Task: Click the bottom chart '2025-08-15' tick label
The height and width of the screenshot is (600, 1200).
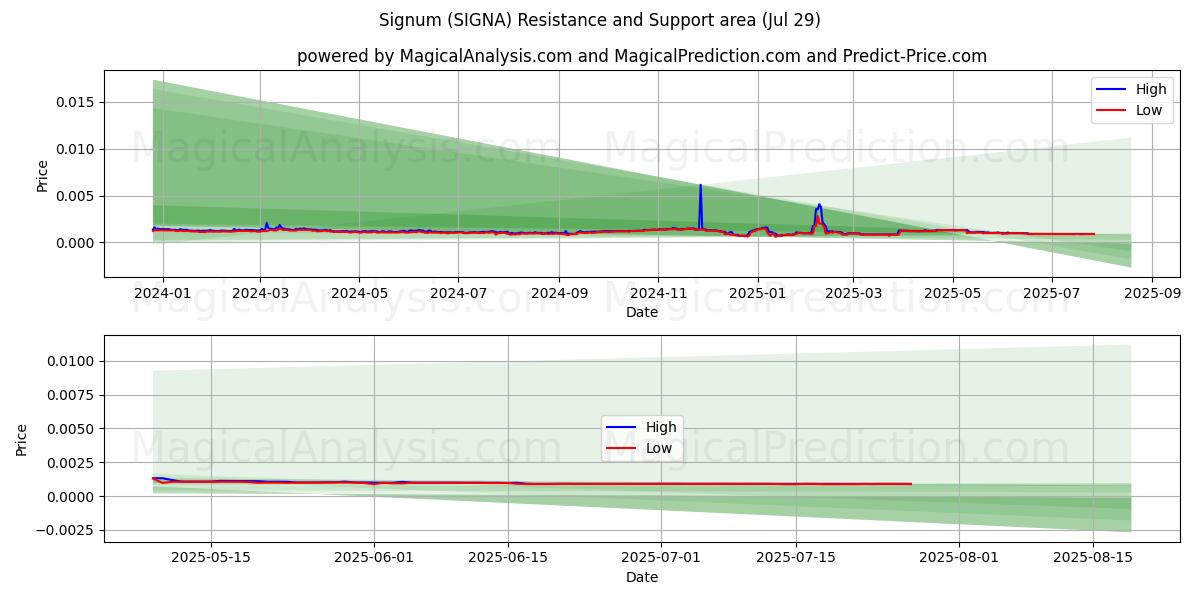Action: click(1093, 559)
